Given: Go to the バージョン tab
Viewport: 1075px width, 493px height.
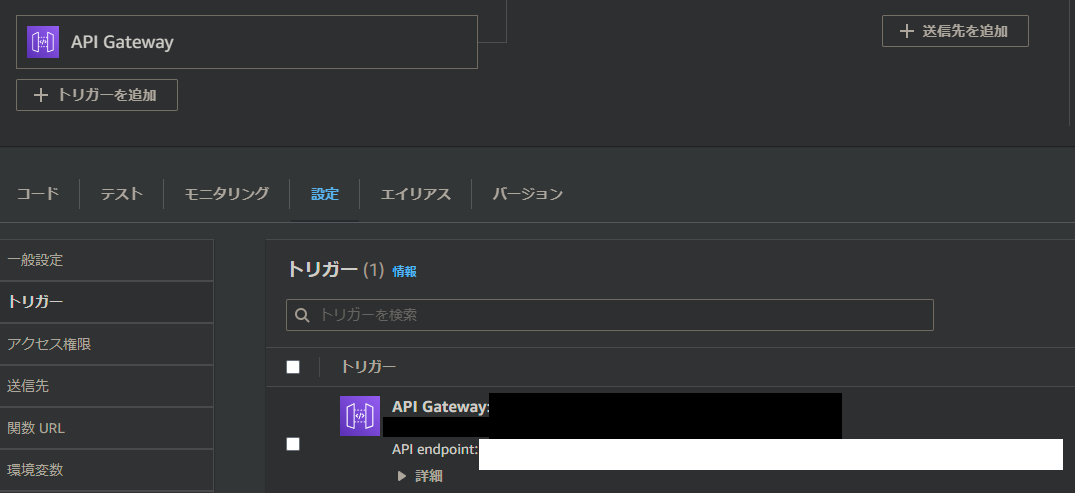Looking at the screenshot, I should tap(527, 194).
